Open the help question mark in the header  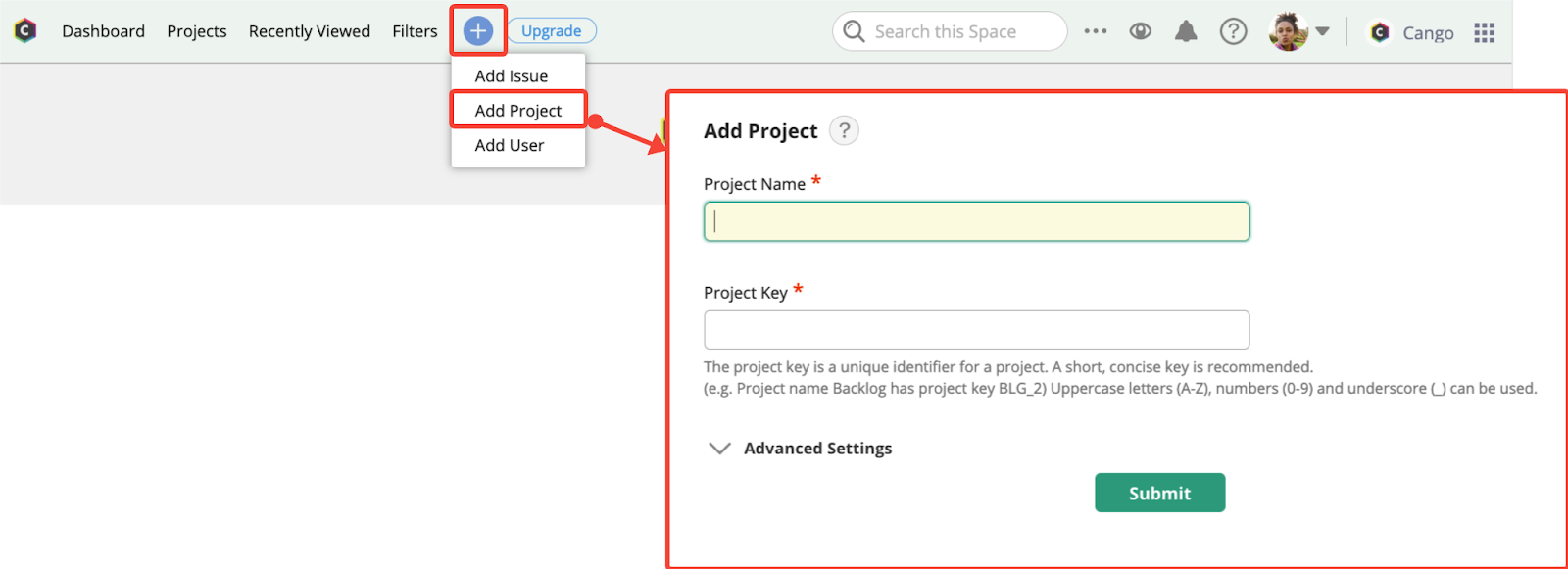(1233, 31)
